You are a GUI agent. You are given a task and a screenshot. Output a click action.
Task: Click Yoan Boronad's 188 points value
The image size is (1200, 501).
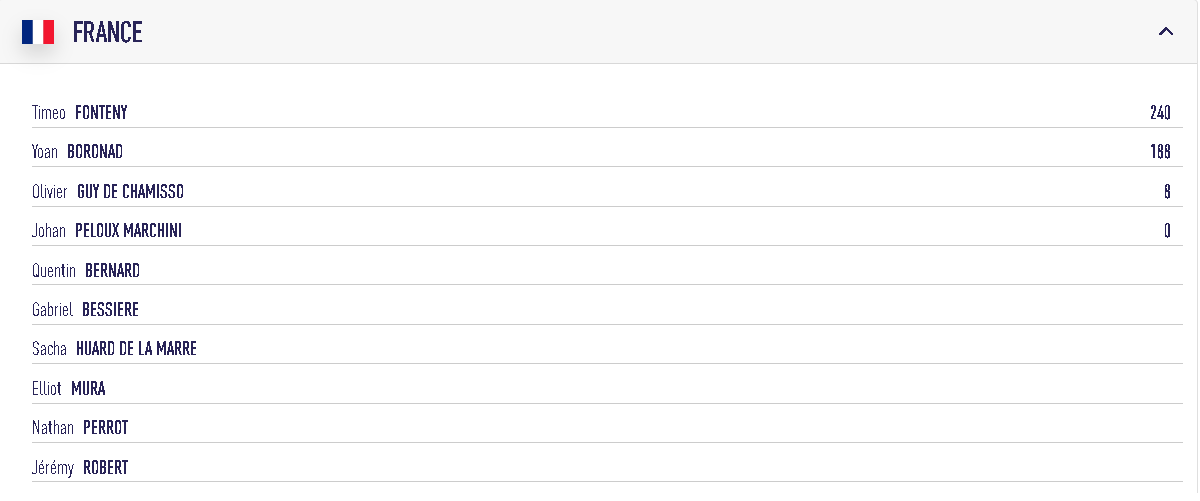1160,152
